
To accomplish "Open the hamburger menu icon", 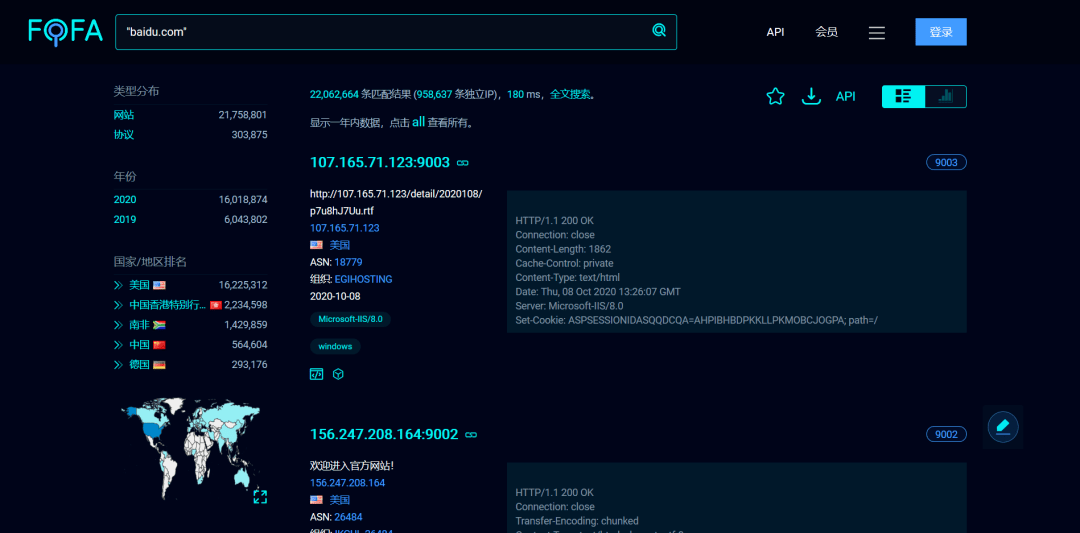I will click(x=877, y=32).
